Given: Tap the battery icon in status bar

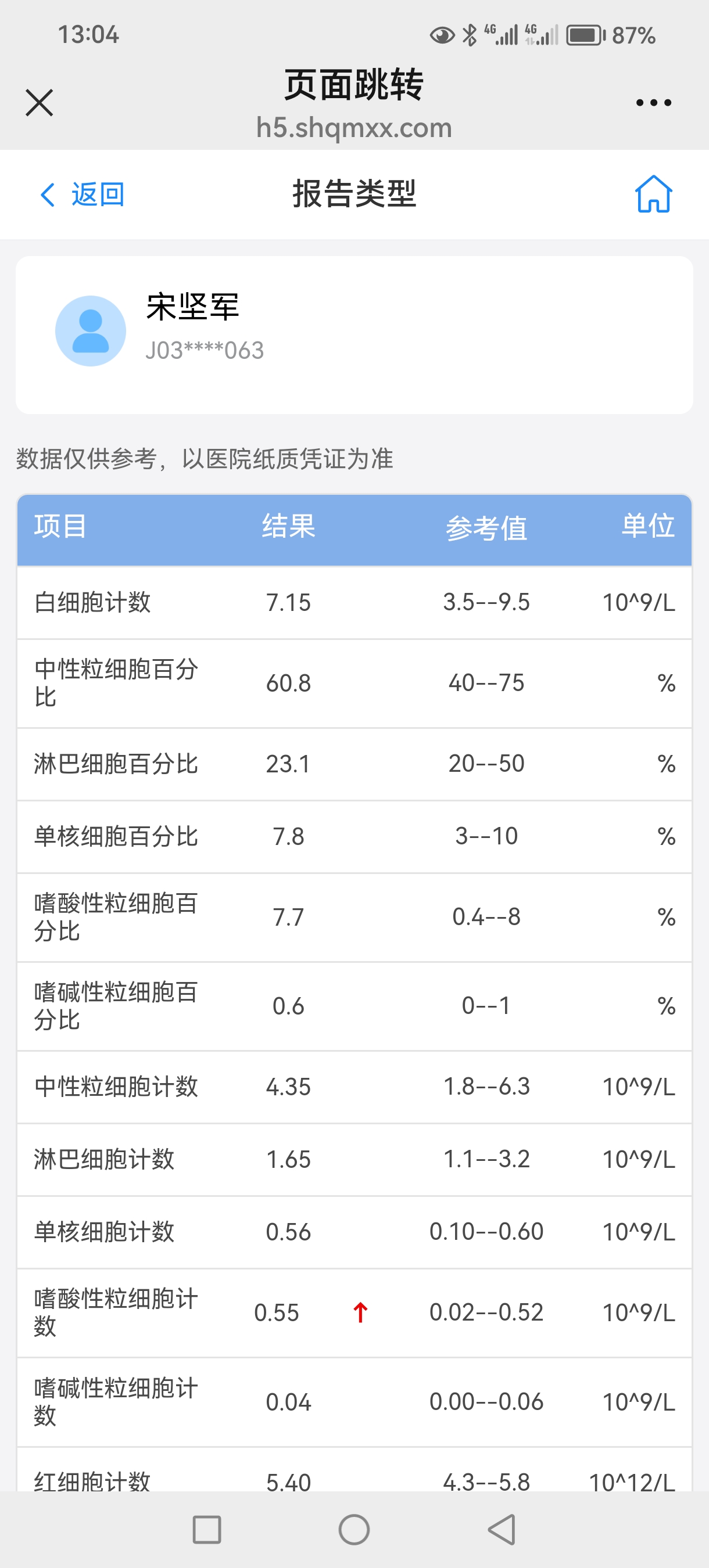Looking at the screenshot, I should tap(585, 35).
